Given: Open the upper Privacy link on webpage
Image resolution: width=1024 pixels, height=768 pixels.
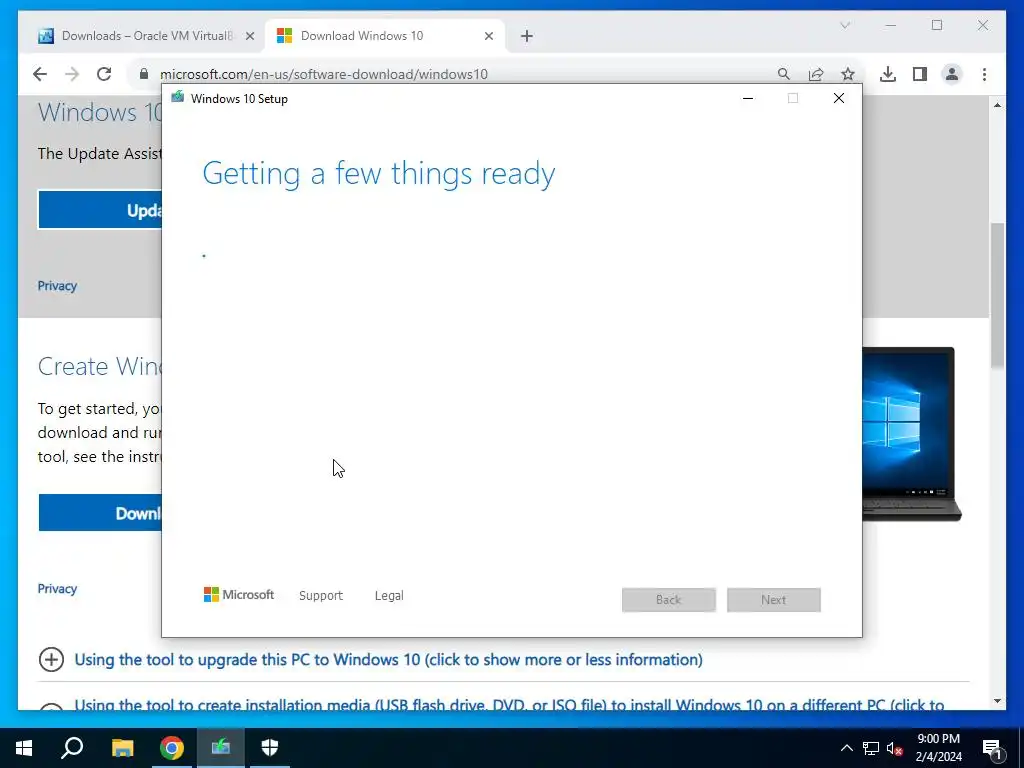Looking at the screenshot, I should click(x=57, y=285).
